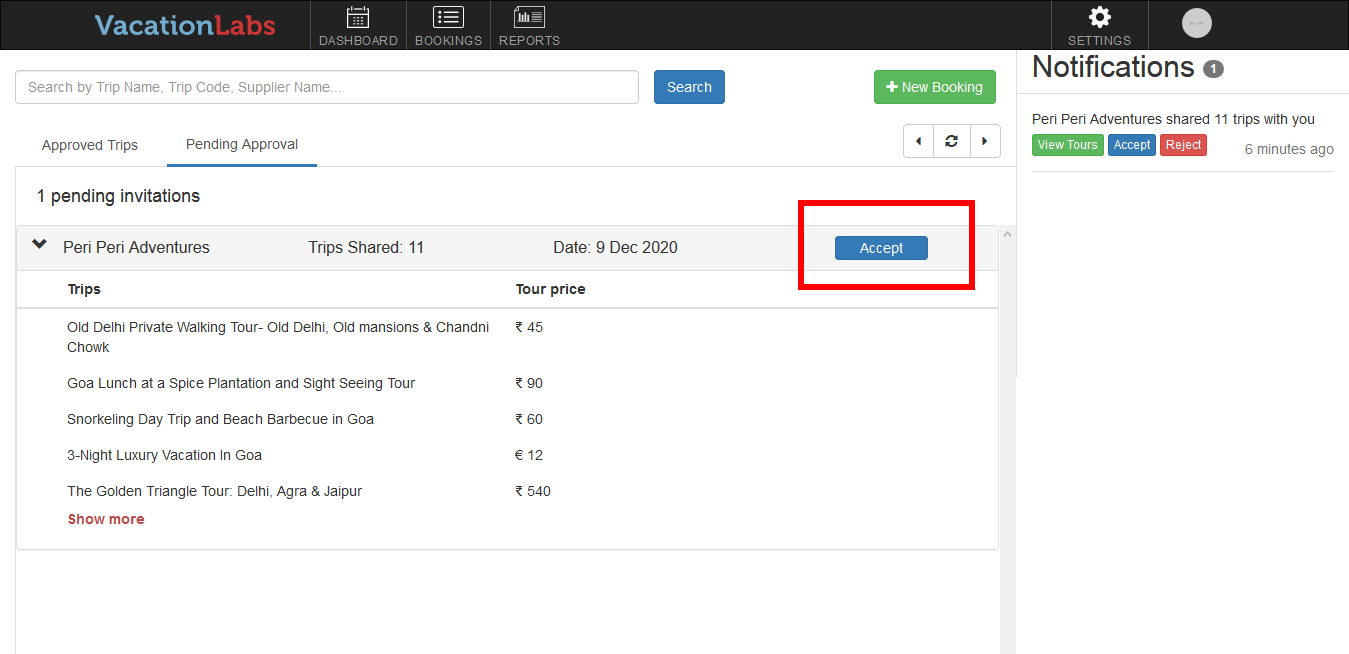Reject the shared trips notification

pos(1183,145)
